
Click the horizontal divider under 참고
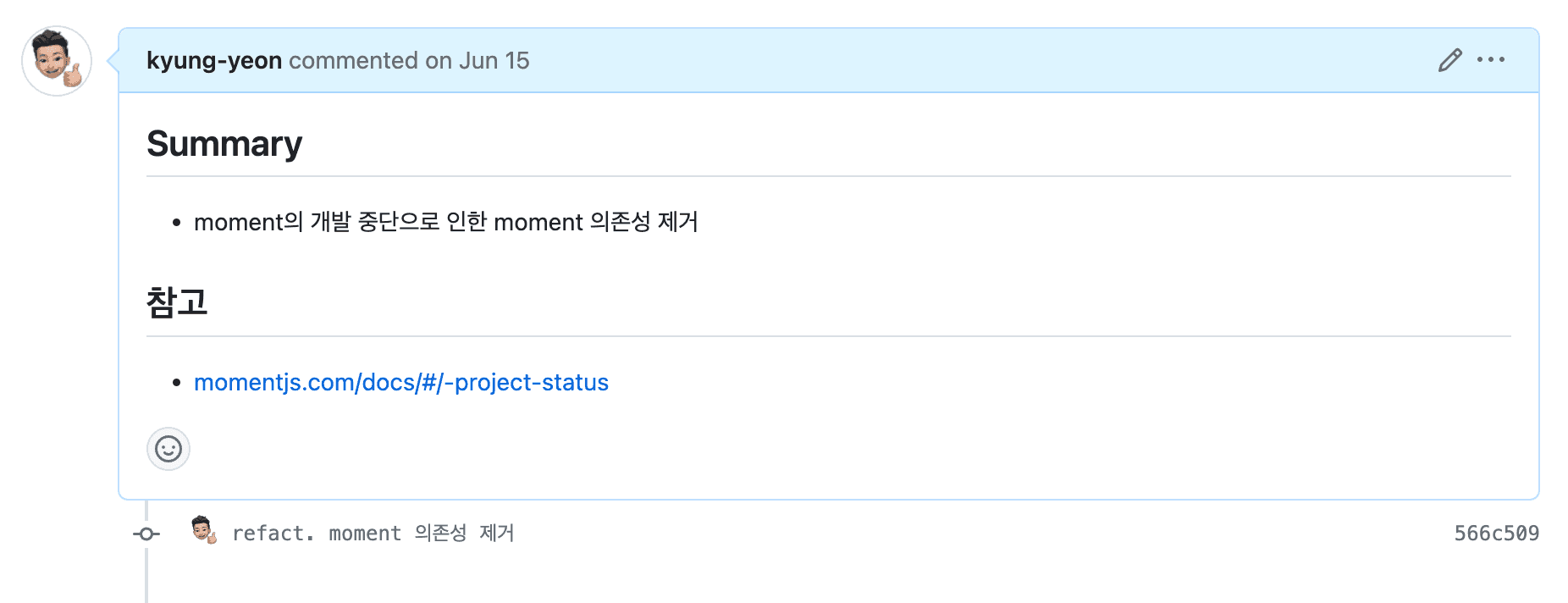coord(828,336)
